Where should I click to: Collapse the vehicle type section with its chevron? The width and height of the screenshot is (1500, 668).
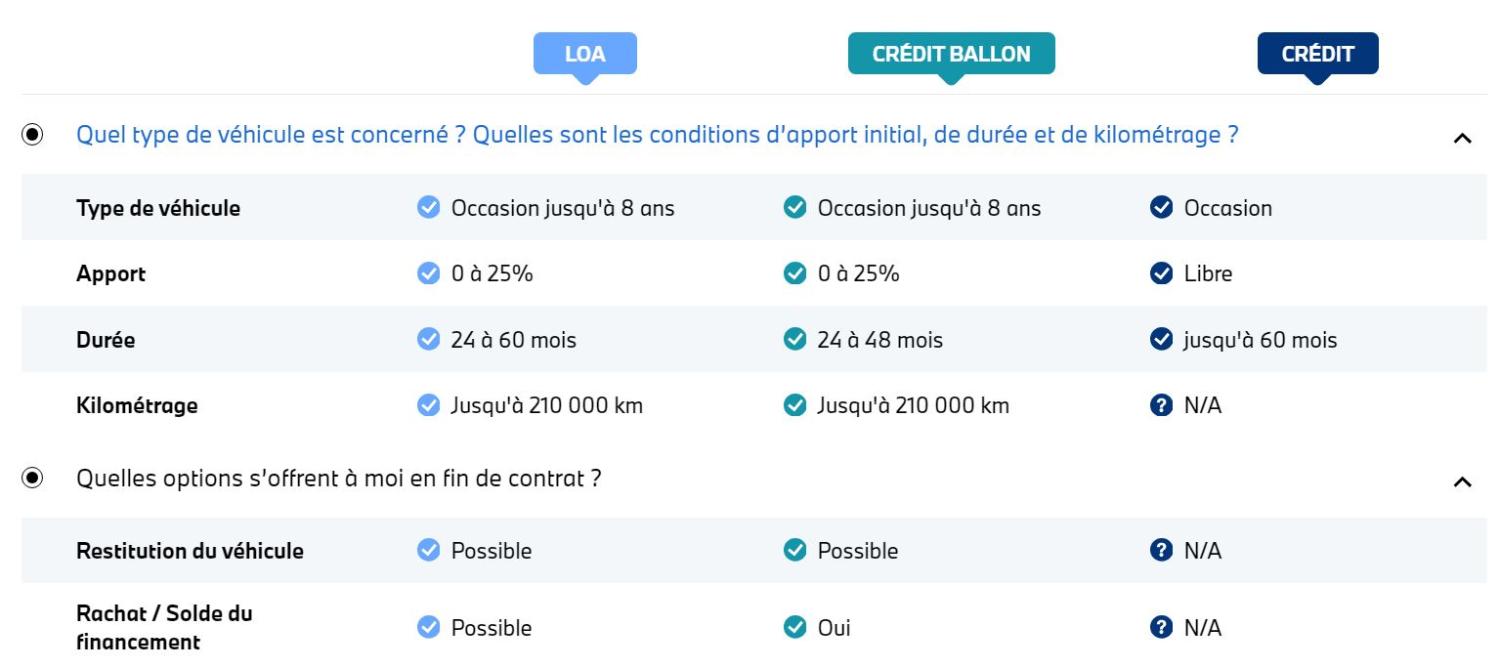point(1462,139)
